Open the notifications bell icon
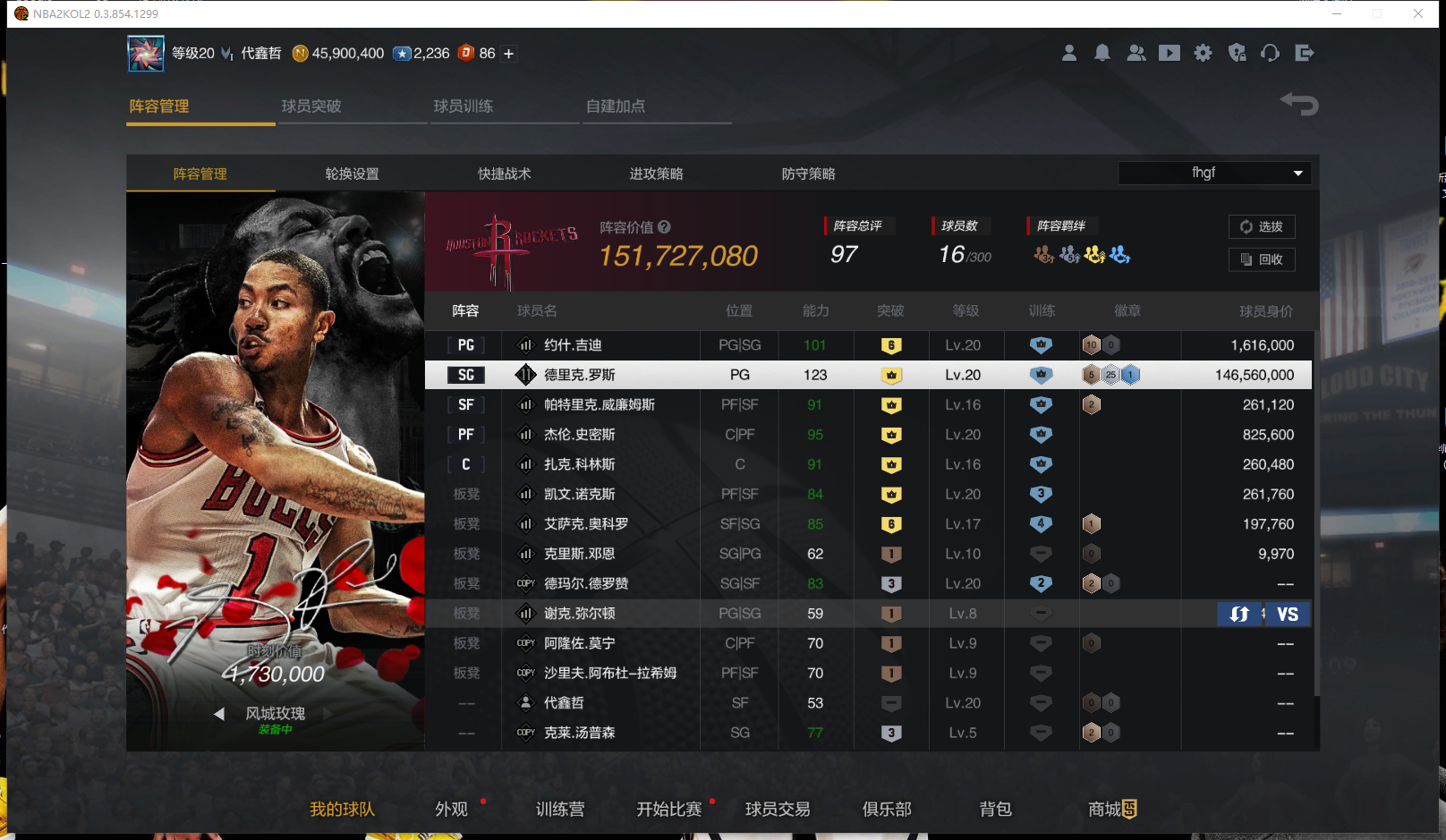The image size is (1446, 840). pos(1102,54)
